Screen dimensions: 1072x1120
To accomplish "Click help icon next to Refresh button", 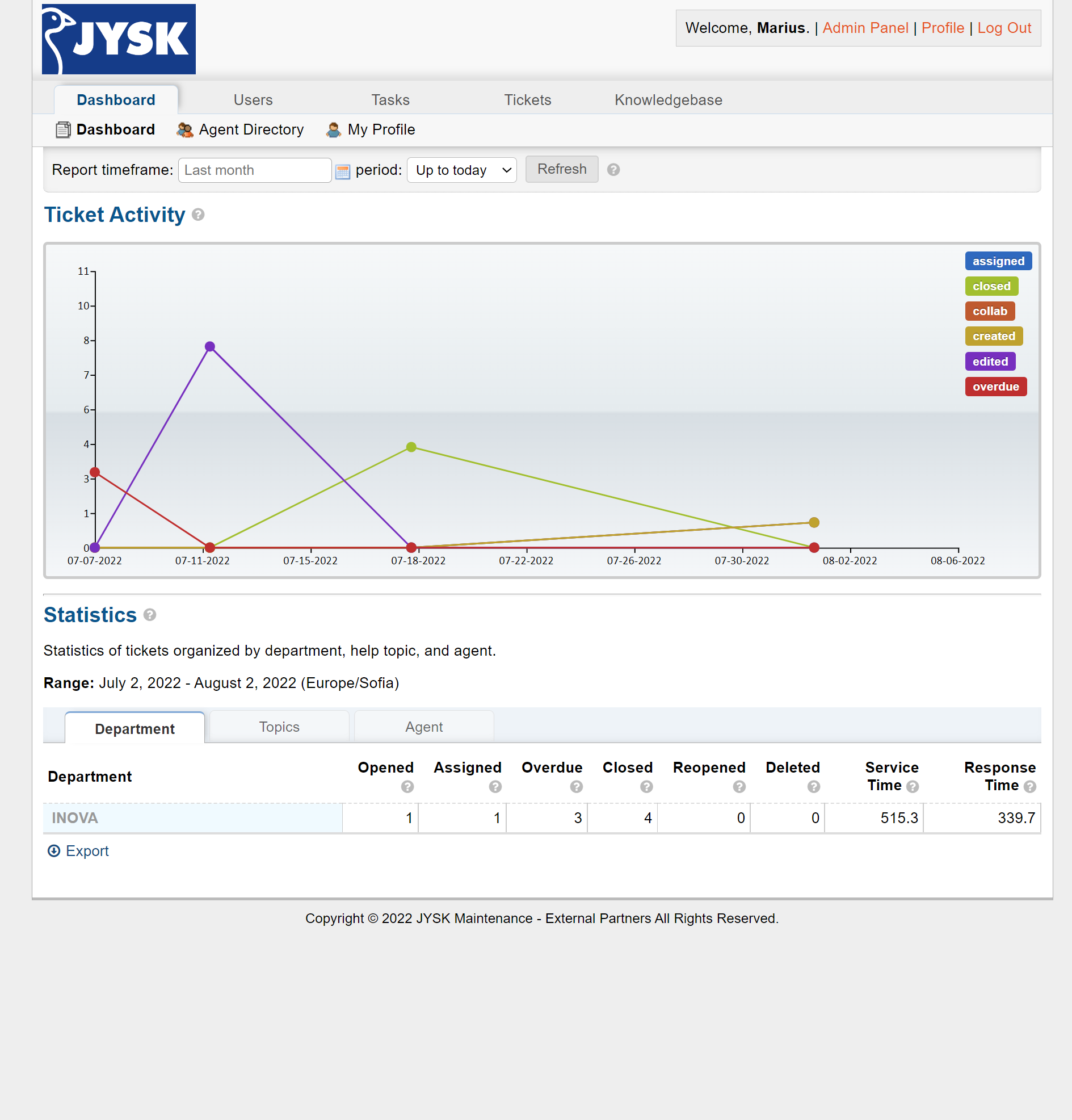I will tap(613, 170).
